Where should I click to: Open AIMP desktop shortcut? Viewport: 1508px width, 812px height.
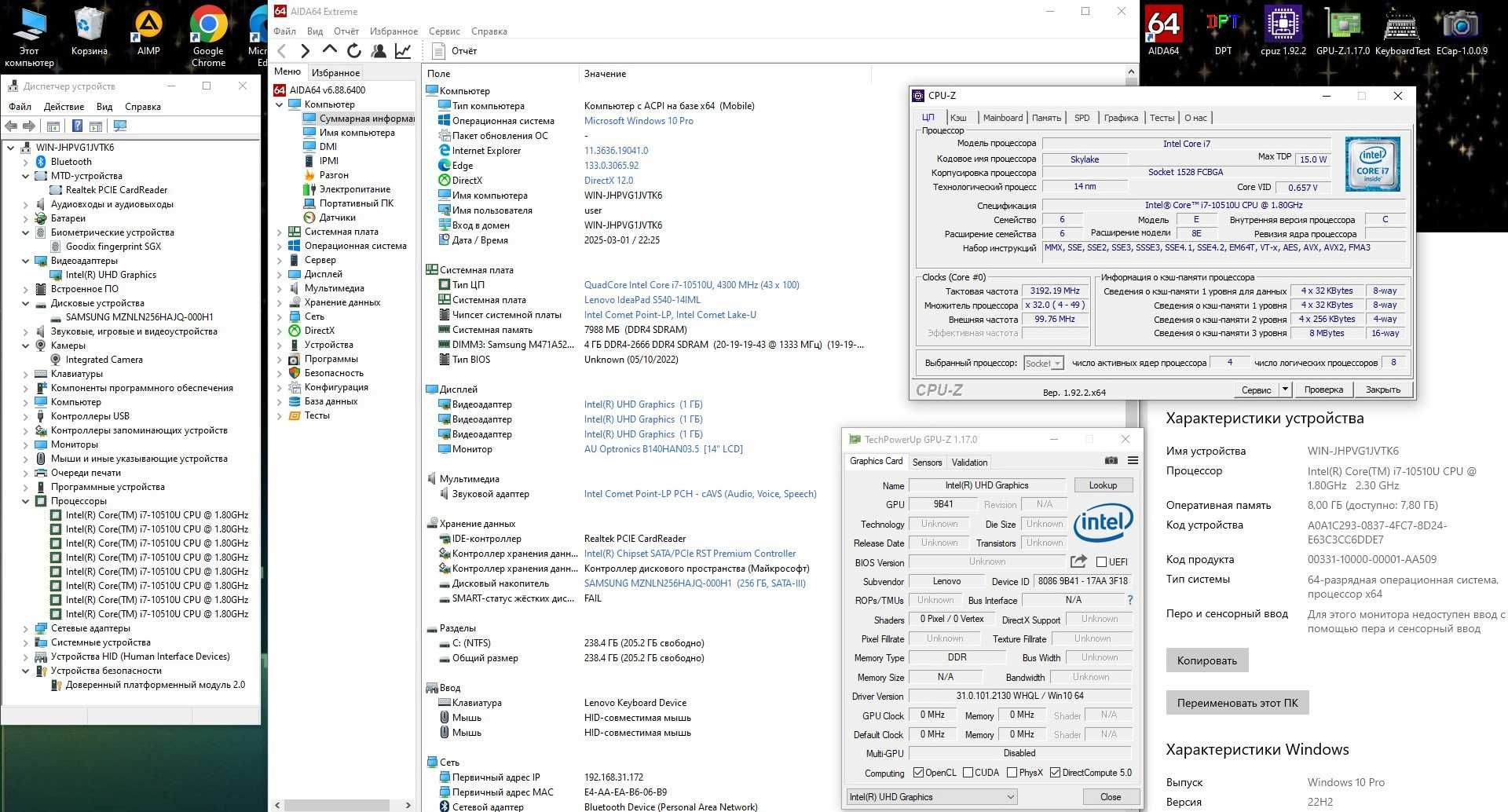148,31
